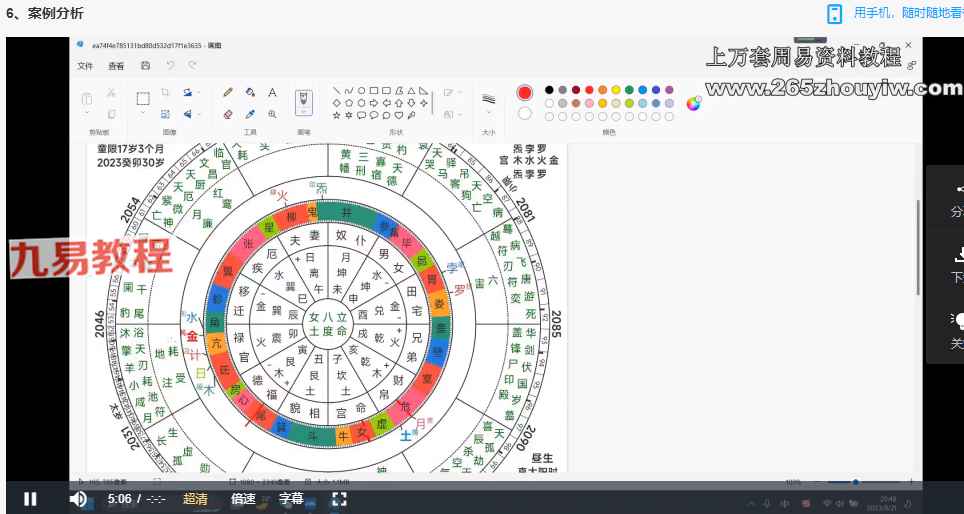Screen dimensions: 964x514
Task: Toggle 字幕 subtitles on the player
Action: tap(291, 499)
